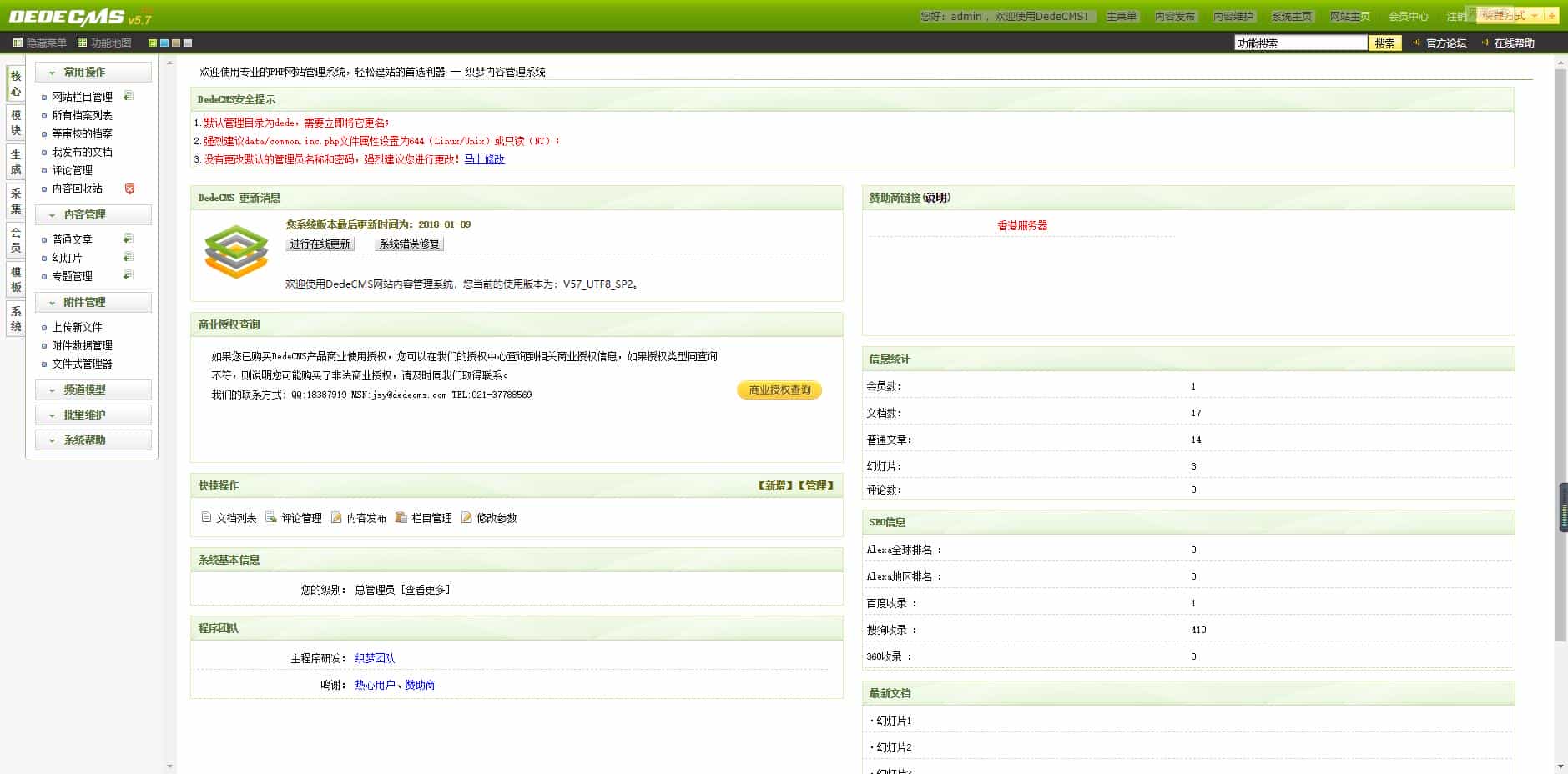Click the add icon beside 普通文章

coord(129,239)
